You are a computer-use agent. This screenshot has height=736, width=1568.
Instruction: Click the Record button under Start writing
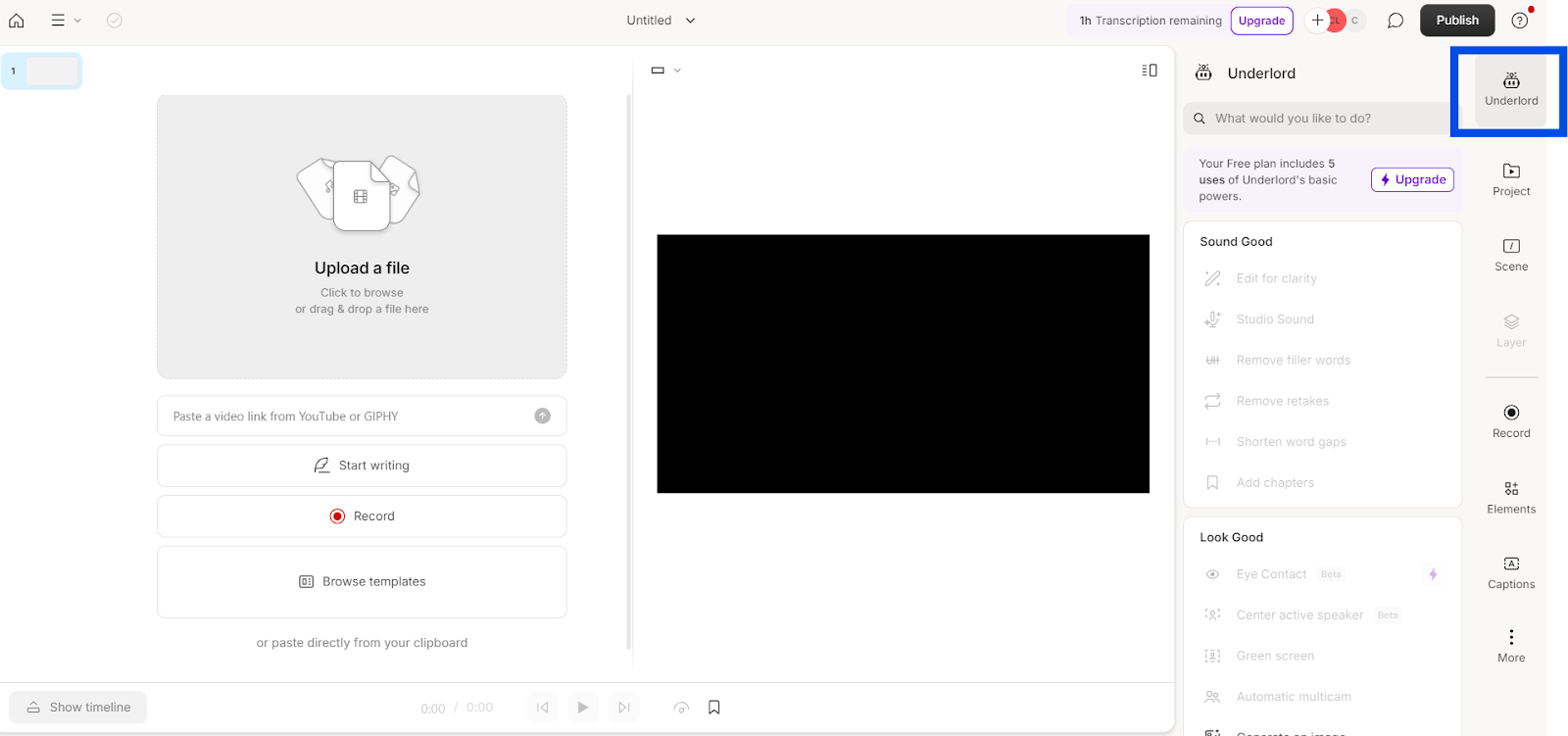[362, 516]
